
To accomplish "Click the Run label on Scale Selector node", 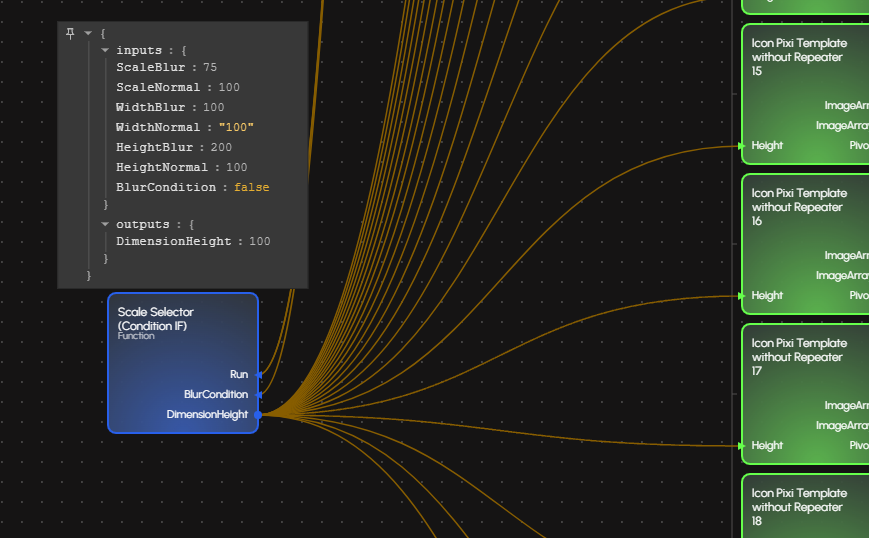I will pos(239,375).
